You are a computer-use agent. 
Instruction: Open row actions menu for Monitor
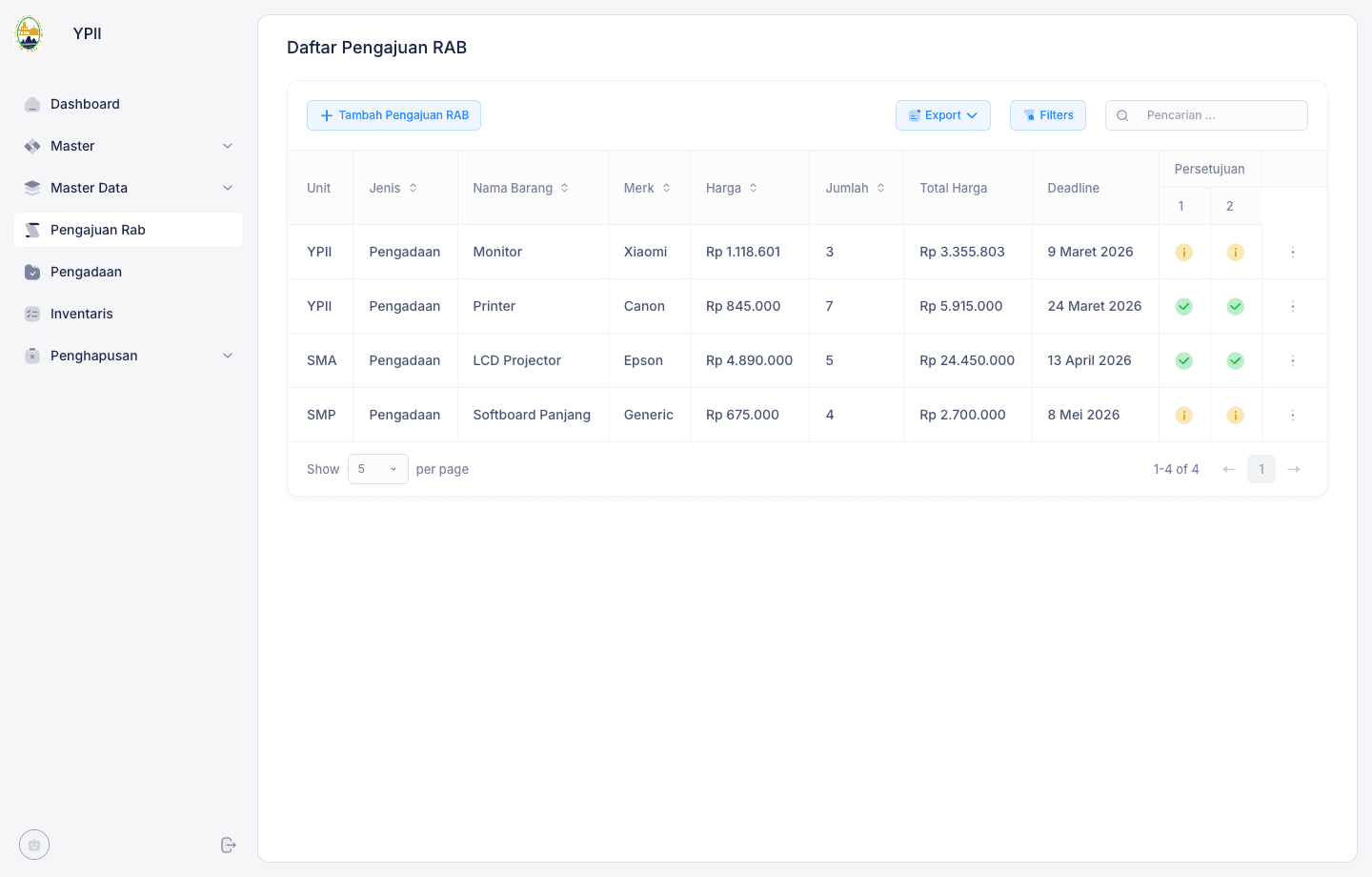pyautogui.click(x=1293, y=252)
